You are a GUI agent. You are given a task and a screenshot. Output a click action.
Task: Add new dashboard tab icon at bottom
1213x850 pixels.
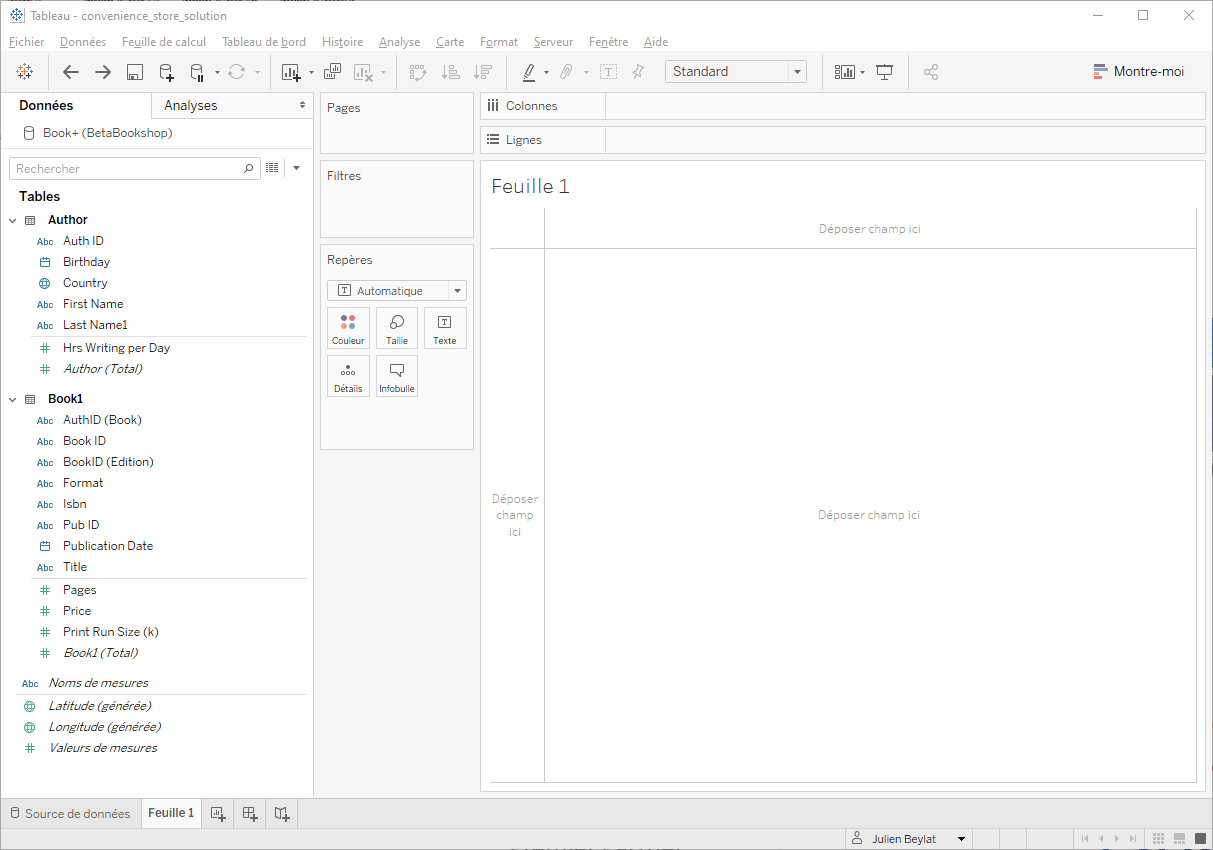pyautogui.click(x=250, y=814)
